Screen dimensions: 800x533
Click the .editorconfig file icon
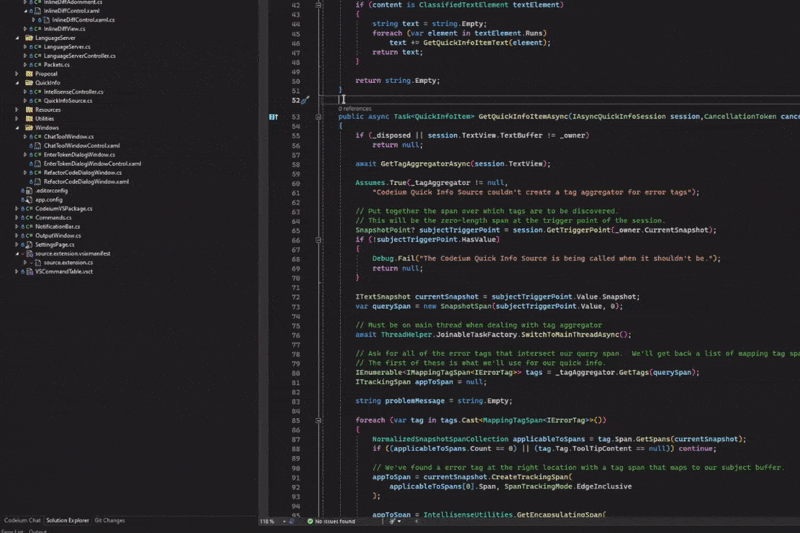[x=29, y=191]
